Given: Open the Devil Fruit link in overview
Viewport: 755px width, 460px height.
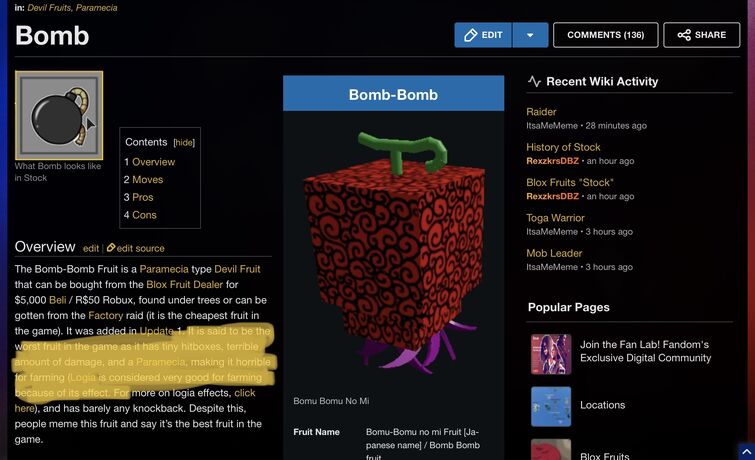Looking at the screenshot, I should (x=237, y=269).
